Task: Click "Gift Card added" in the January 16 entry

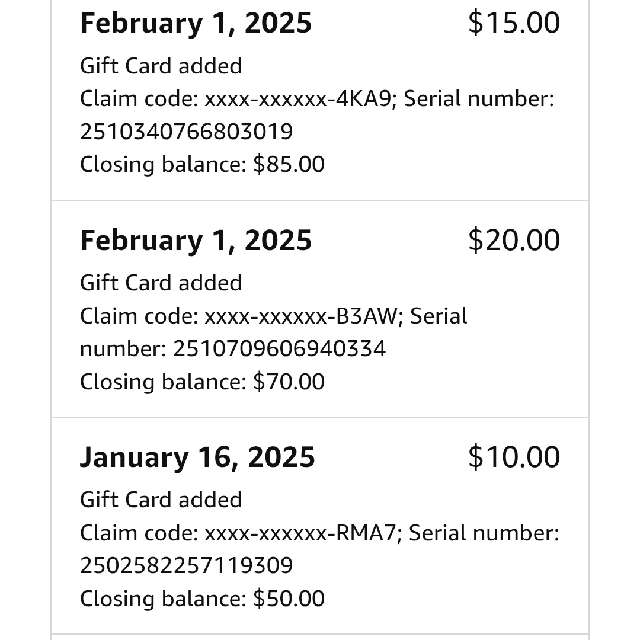Action: [161, 500]
